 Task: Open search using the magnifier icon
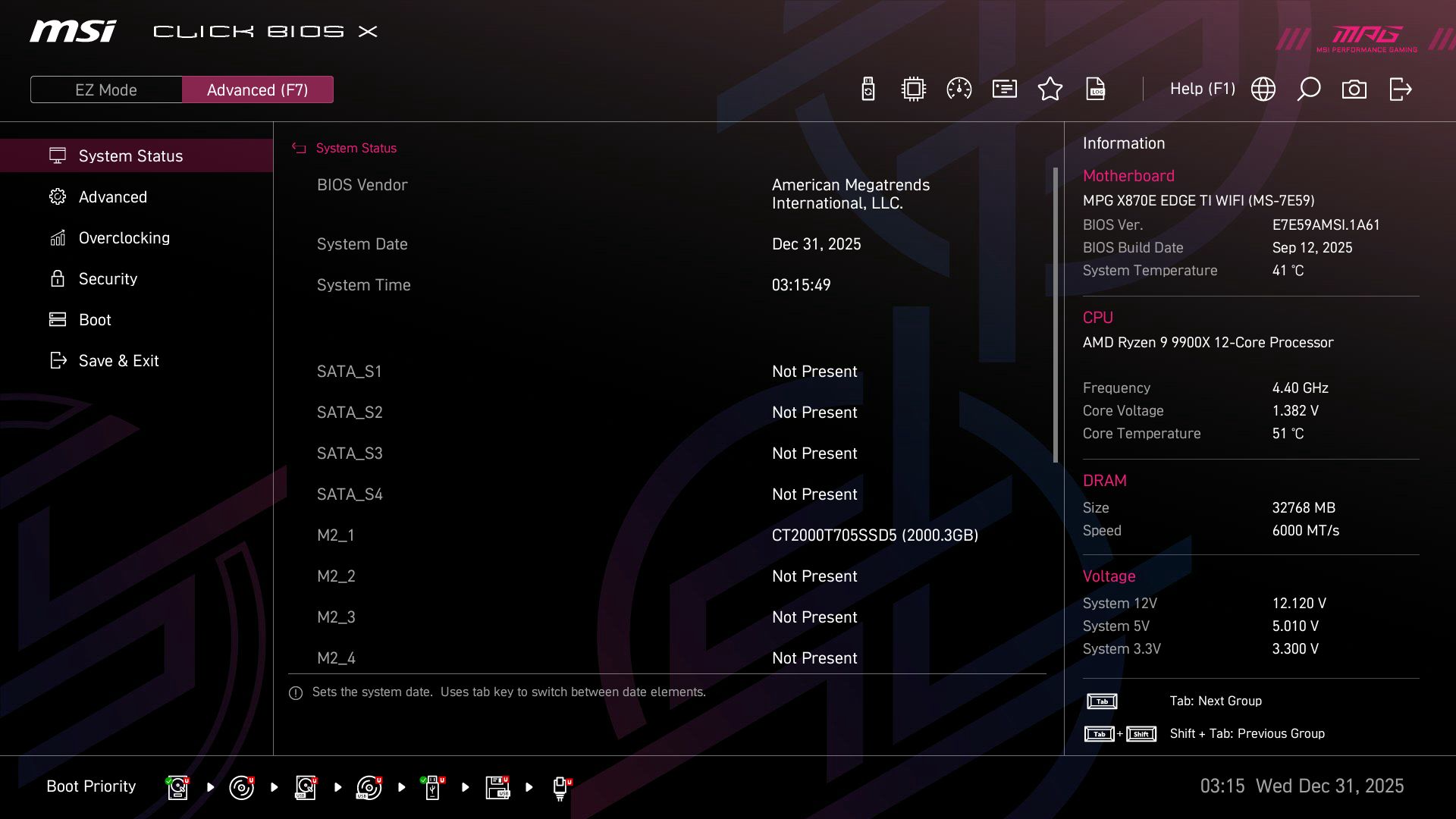pos(1308,89)
